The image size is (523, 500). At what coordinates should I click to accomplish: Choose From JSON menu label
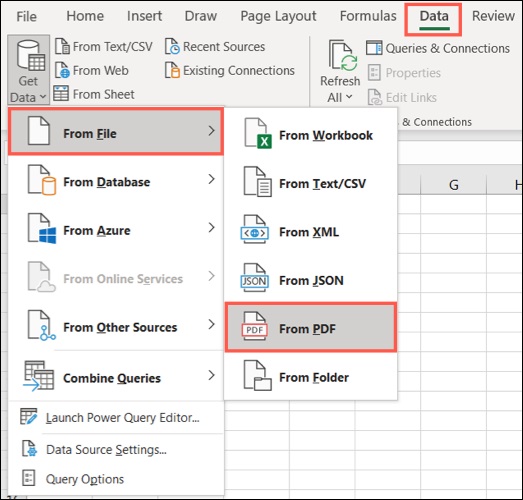tap(311, 281)
